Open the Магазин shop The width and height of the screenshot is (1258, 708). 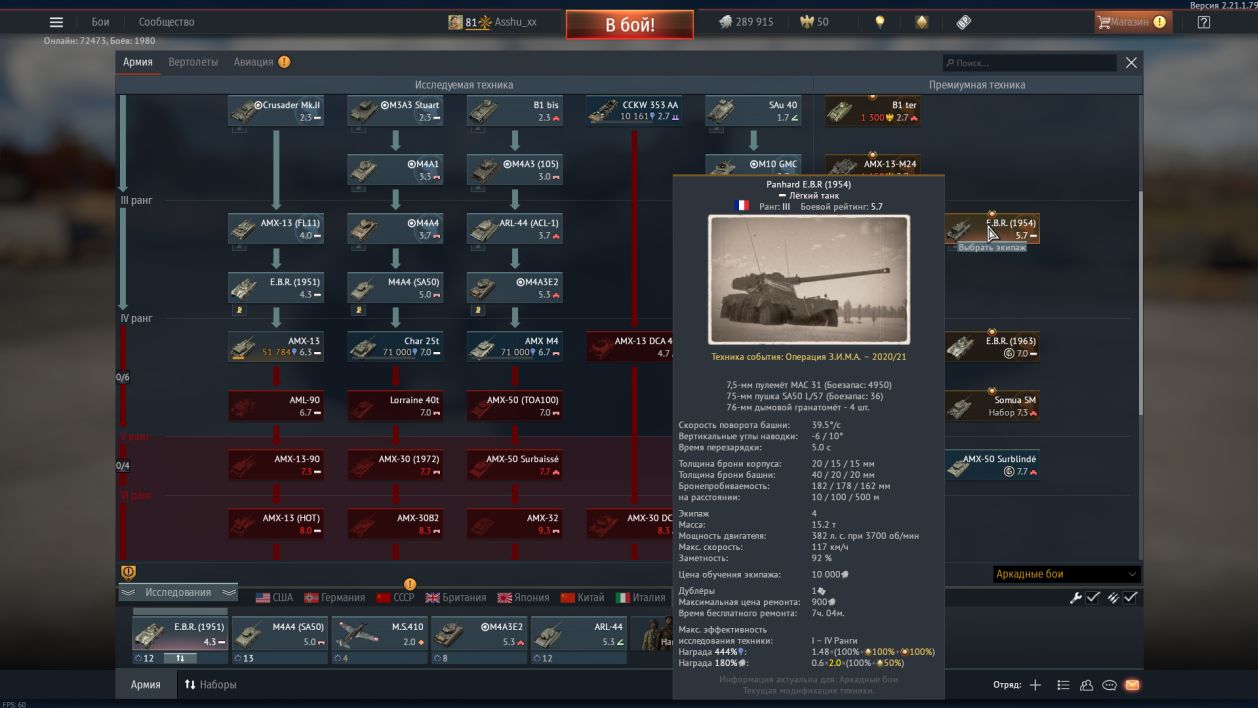pyautogui.click(x=1133, y=22)
